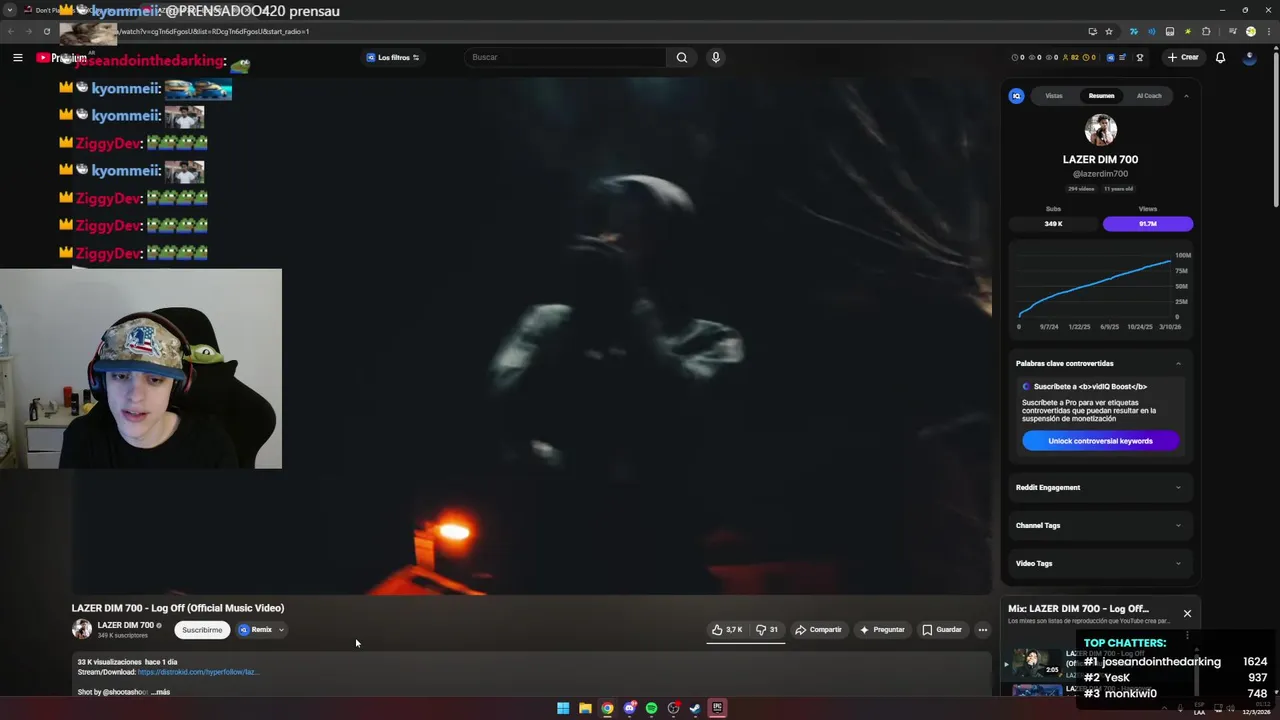Reload the page

tap(46, 31)
